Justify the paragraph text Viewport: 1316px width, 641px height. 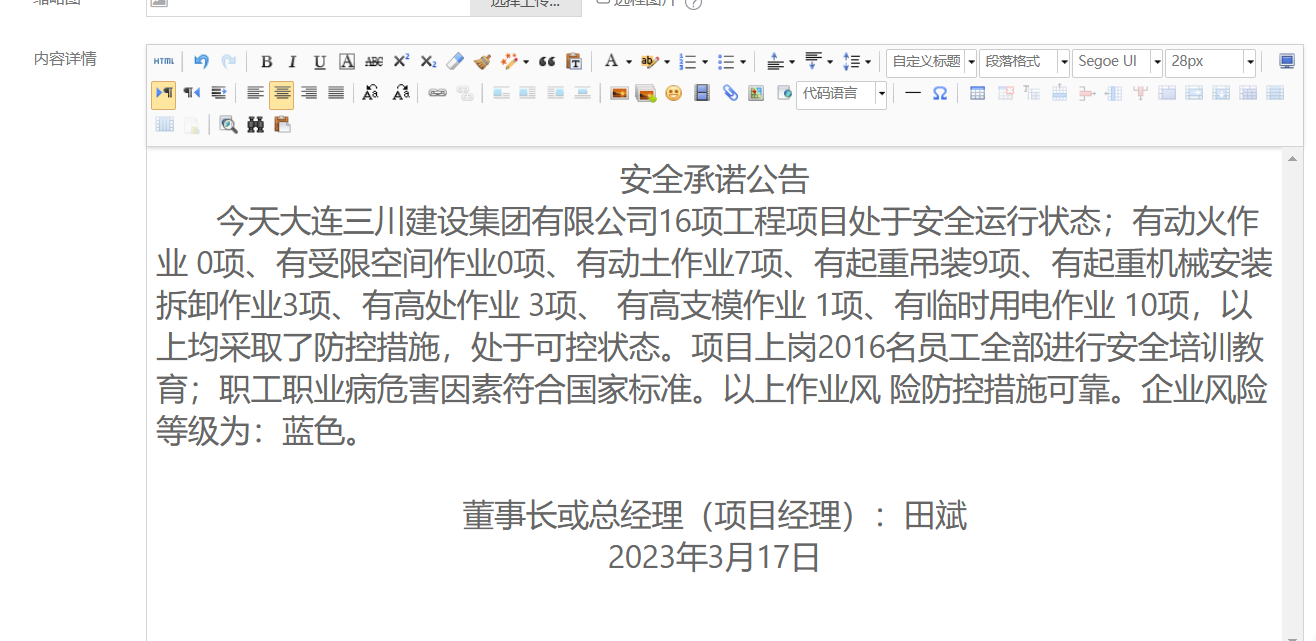[336, 93]
